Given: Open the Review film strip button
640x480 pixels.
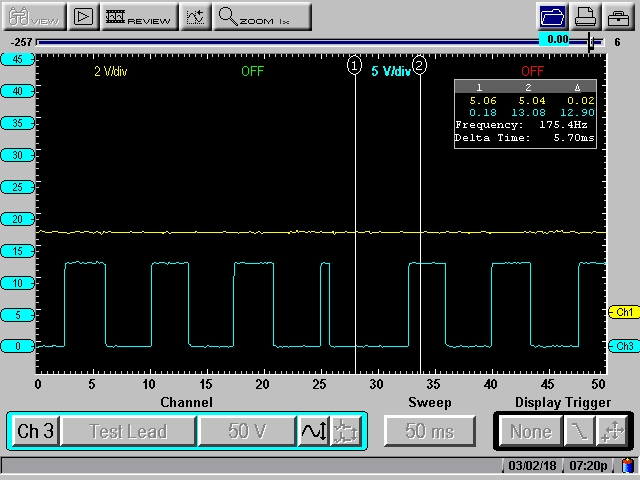Looking at the screenshot, I should pos(138,16).
